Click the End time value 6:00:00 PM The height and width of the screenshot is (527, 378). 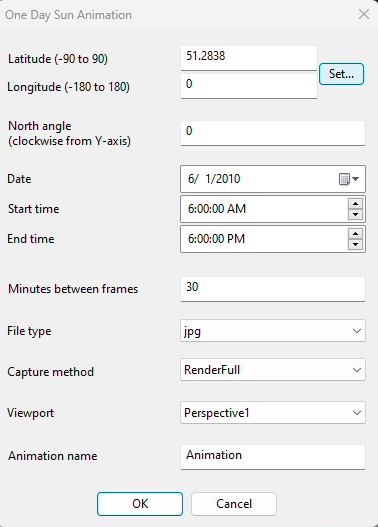[216, 239]
